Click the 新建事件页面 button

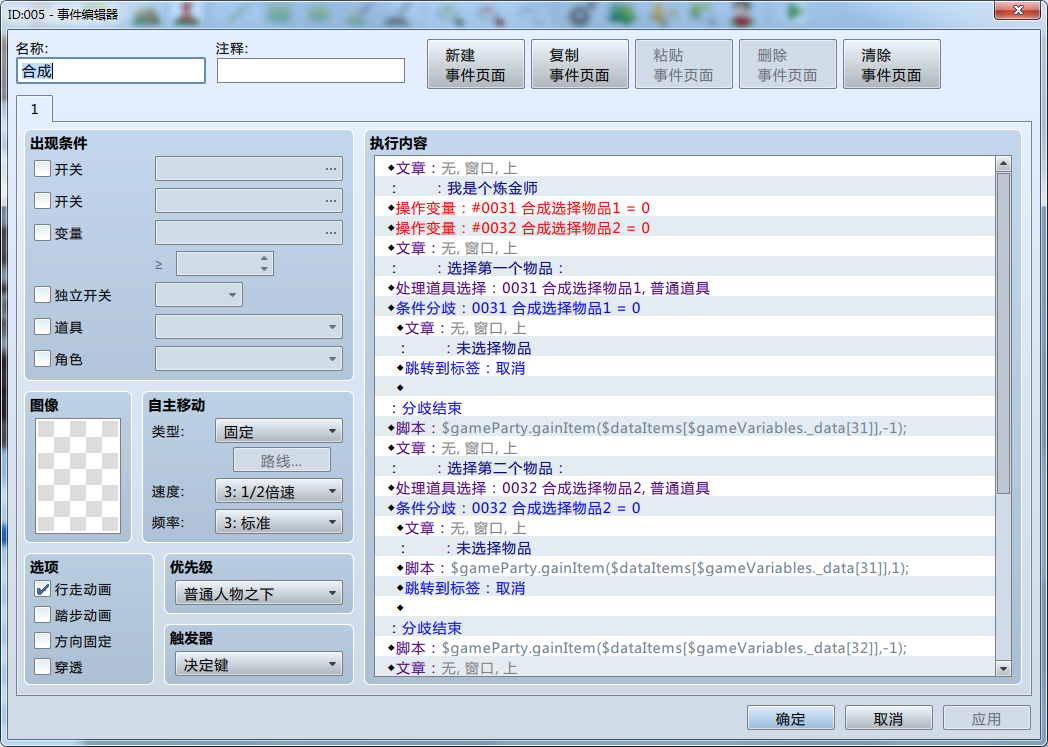click(476, 65)
